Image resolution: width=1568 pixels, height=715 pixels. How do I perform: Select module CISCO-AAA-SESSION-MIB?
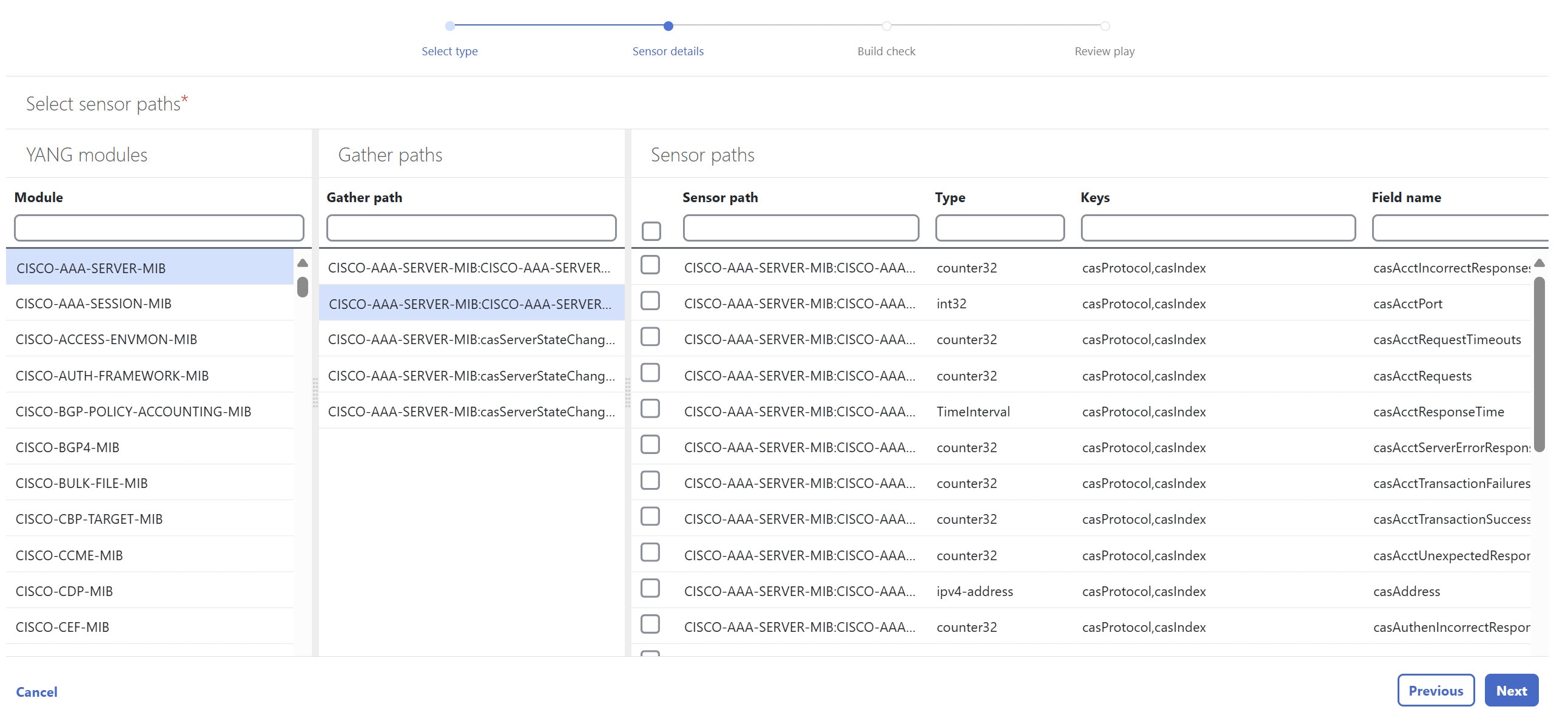click(150, 303)
